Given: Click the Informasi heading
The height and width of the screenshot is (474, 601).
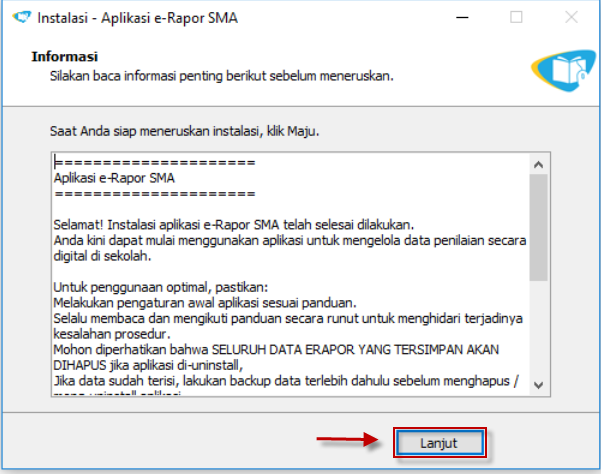Looking at the screenshot, I should coord(64,57).
